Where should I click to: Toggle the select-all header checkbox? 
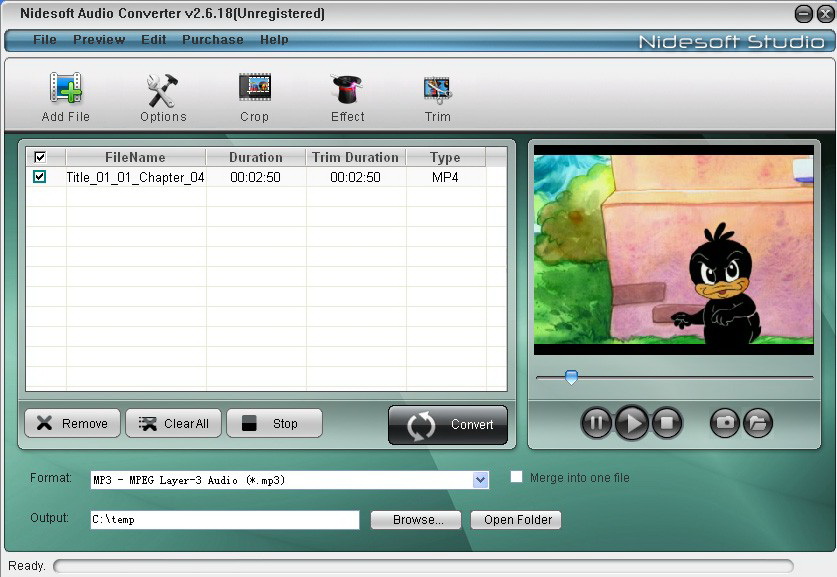tap(40, 157)
